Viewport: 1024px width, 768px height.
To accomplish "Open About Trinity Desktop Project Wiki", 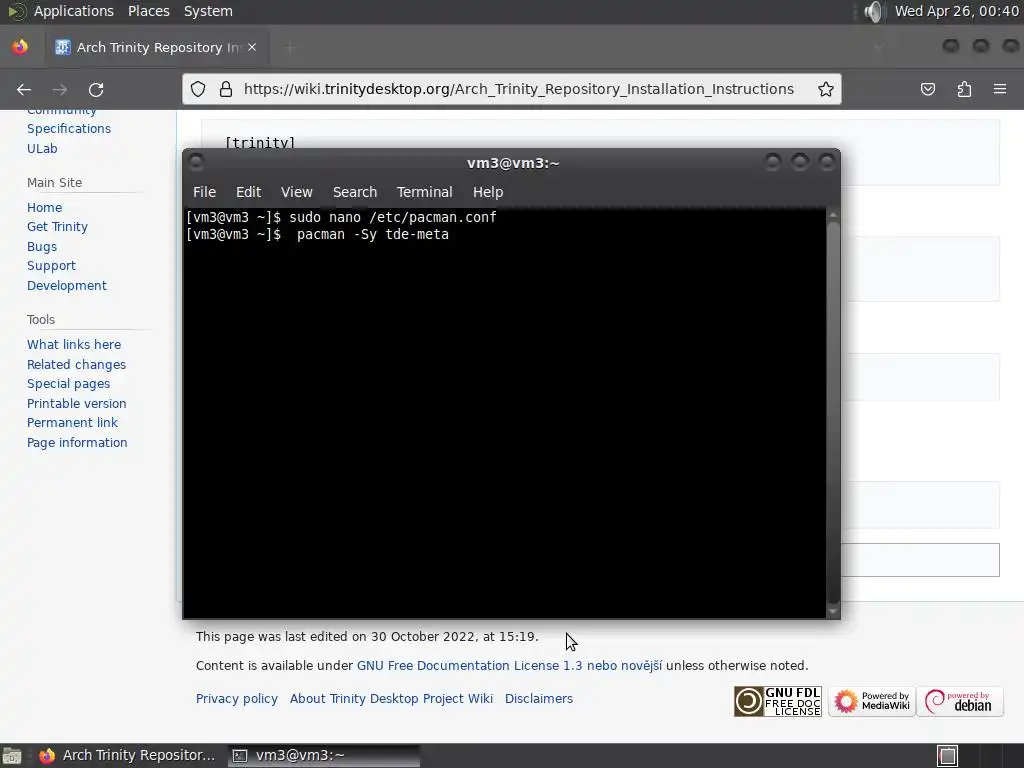I will [x=391, y=699].
